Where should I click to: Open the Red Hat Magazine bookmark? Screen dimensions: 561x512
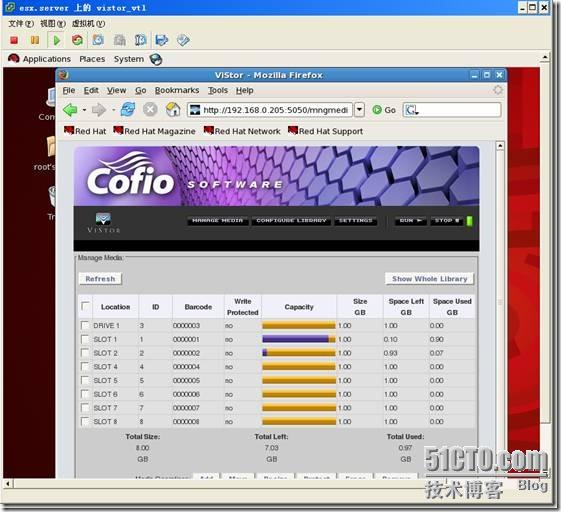[x=155, y=131]
